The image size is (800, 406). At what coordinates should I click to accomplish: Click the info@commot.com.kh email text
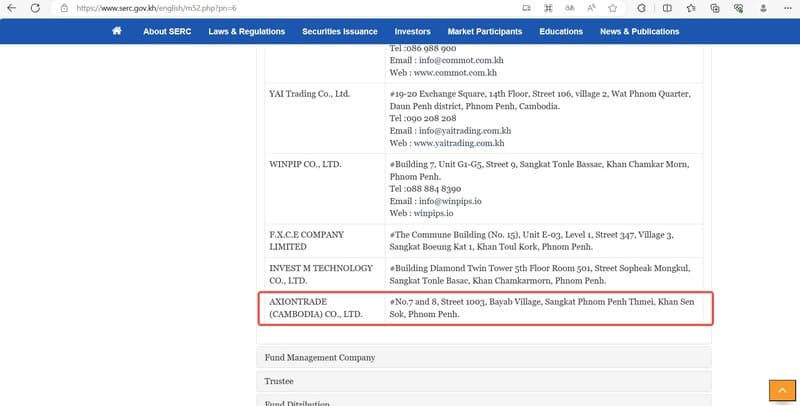coord(461,60)
